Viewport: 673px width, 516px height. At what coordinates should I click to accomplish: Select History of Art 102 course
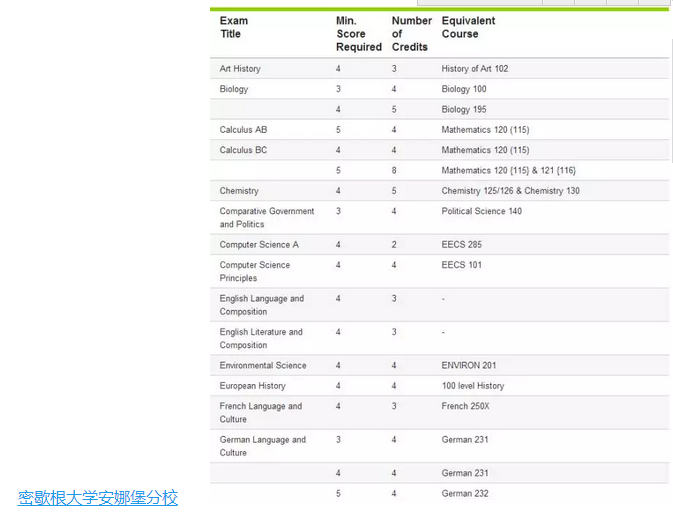(x=475, y=69)
